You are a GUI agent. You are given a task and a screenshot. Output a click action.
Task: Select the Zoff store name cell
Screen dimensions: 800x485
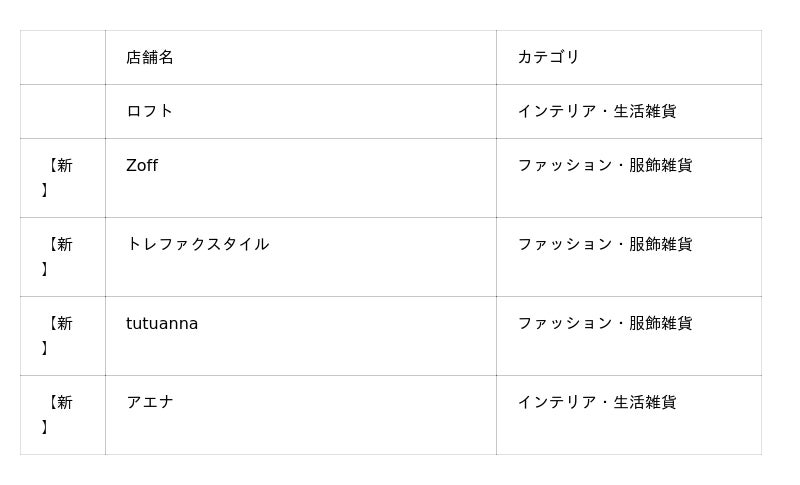(142, 166)
